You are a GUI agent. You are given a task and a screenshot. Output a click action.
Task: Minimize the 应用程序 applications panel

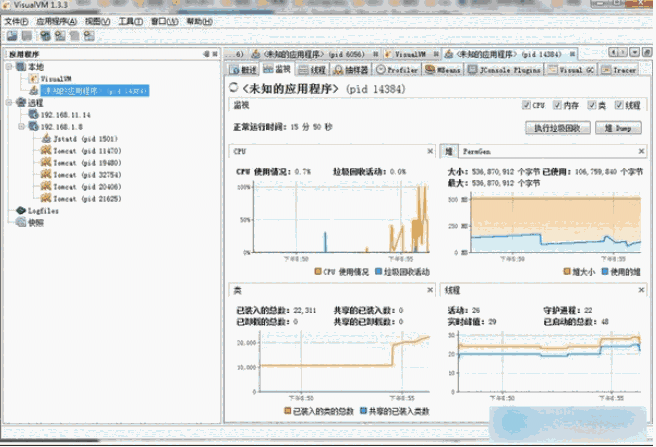206,54
